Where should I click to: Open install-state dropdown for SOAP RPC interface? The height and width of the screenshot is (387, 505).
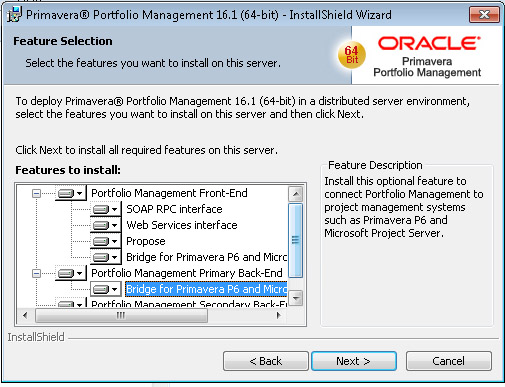pyautogui.click(x=105, y=209)
